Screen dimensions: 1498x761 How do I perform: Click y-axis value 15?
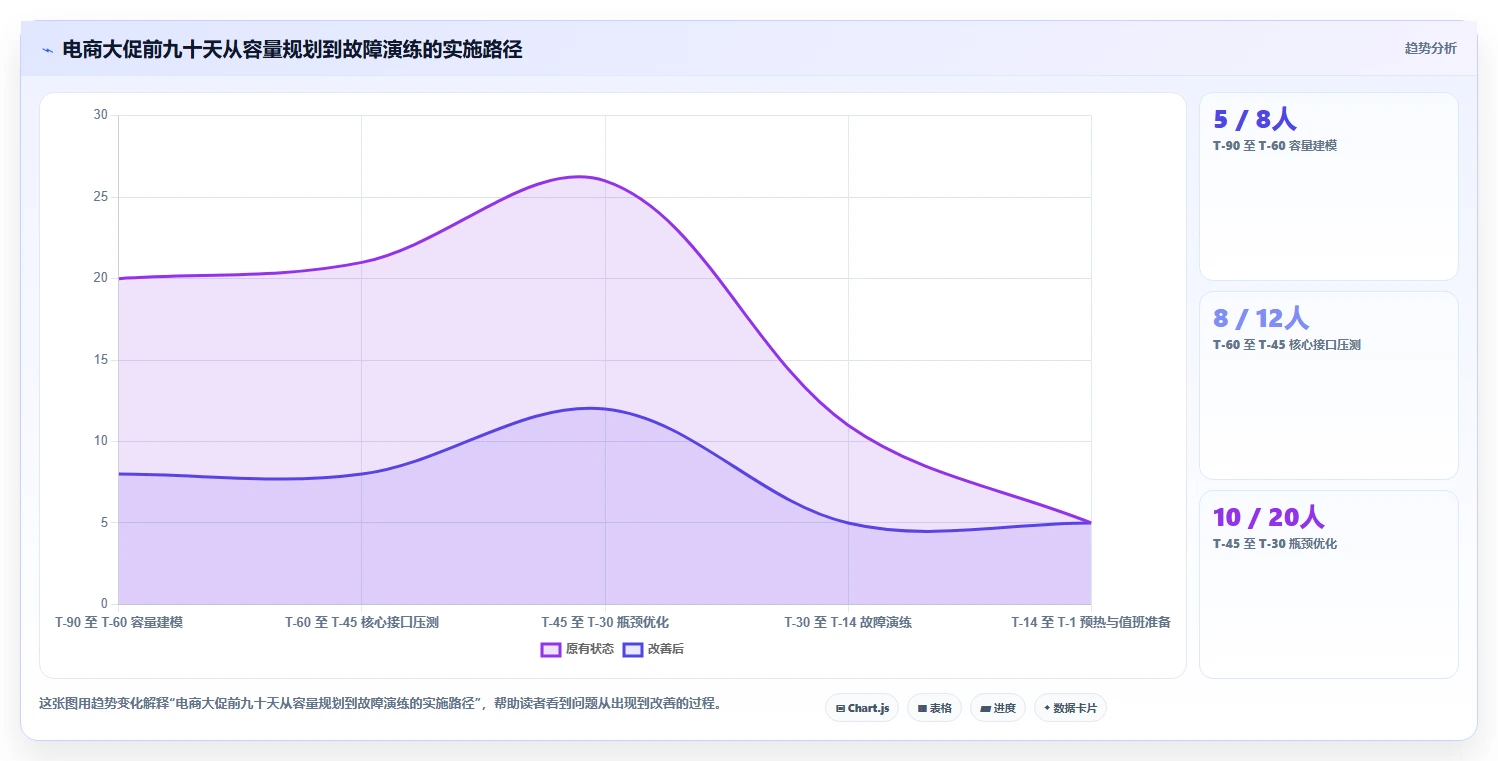(100, 360)
